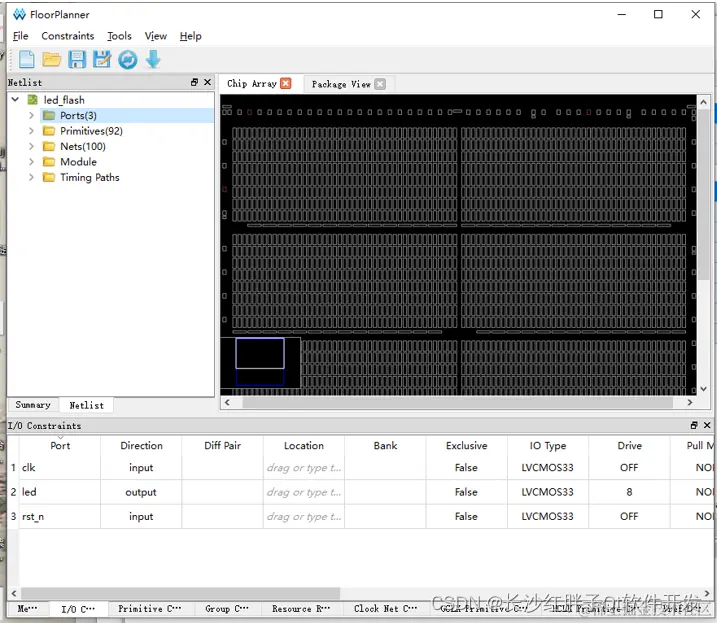Open the Message bottom tab
This screenshot has height=623, width=717.
[x=27, y=608]
